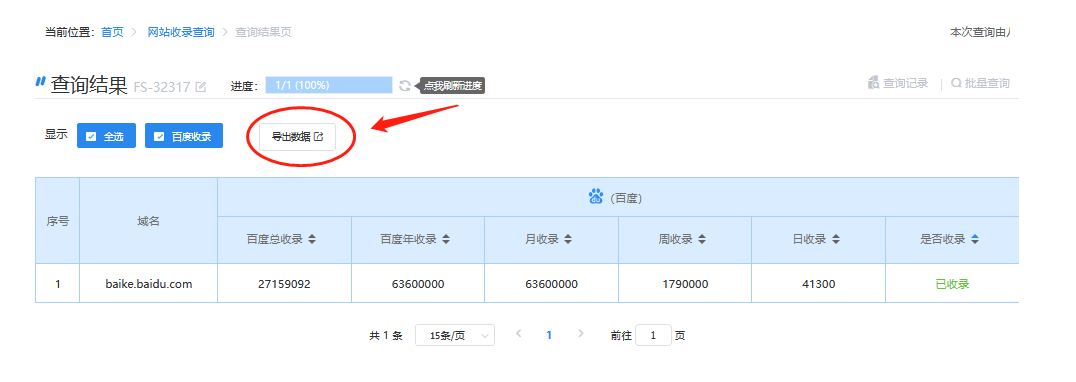The image size is (1076, 382).
Task: Select page number 1 in pagination
Action: [549, 335]
